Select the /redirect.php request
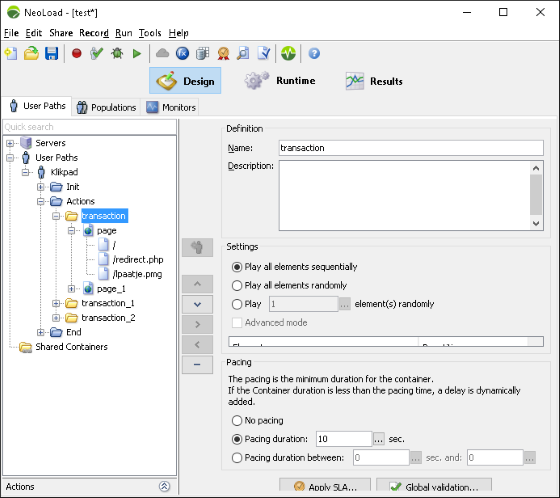 [138, 260]
